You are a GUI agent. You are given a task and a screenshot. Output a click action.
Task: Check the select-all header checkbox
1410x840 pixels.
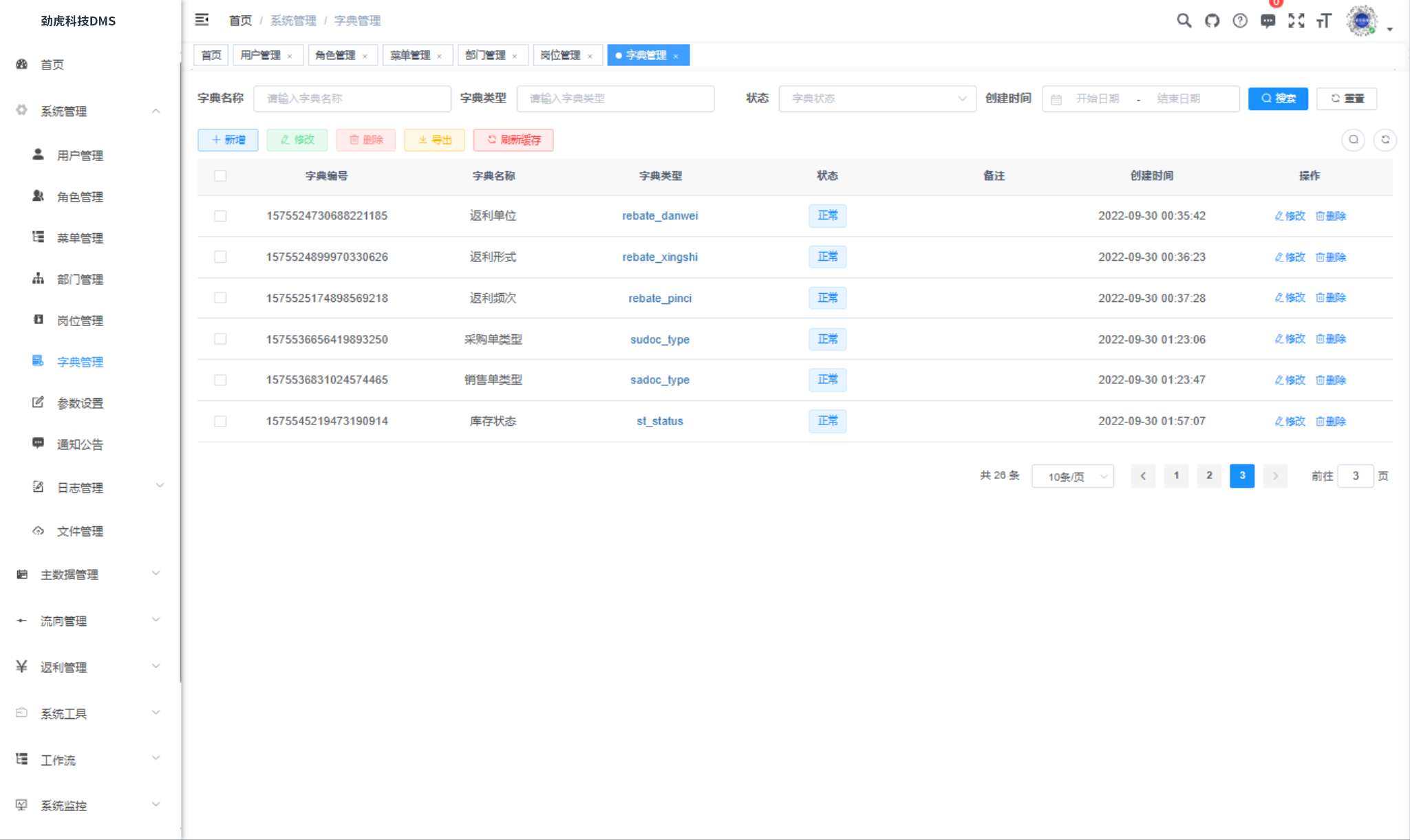[x=220, y=175]
